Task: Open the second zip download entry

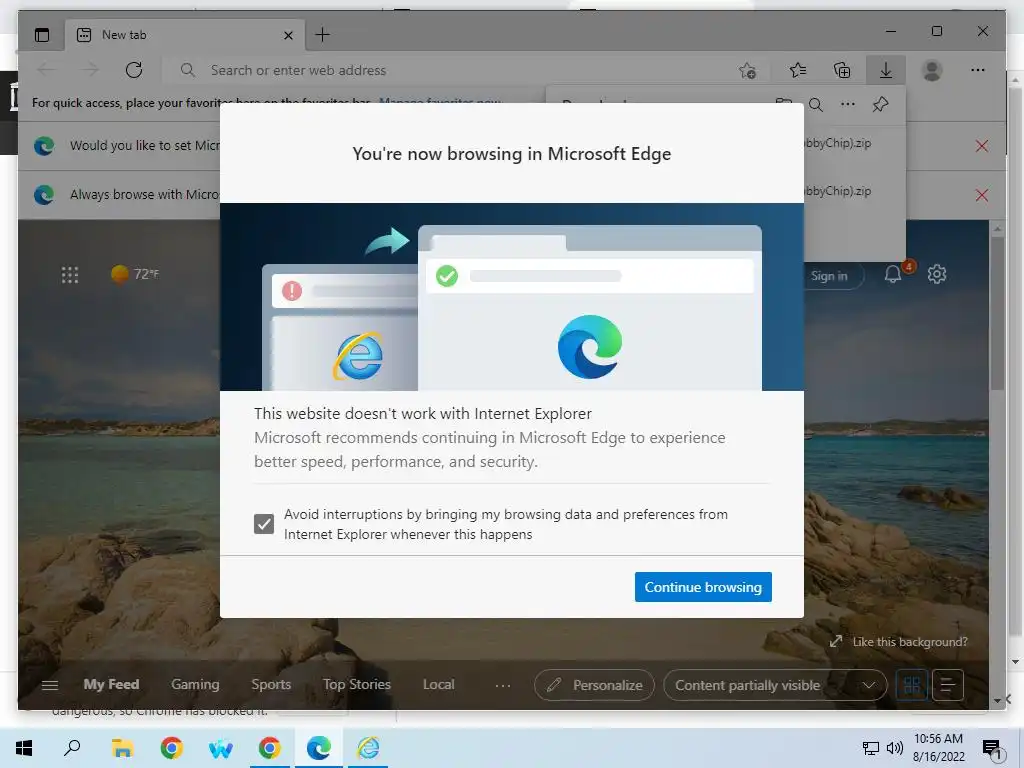Action: (x=839, y=191)
